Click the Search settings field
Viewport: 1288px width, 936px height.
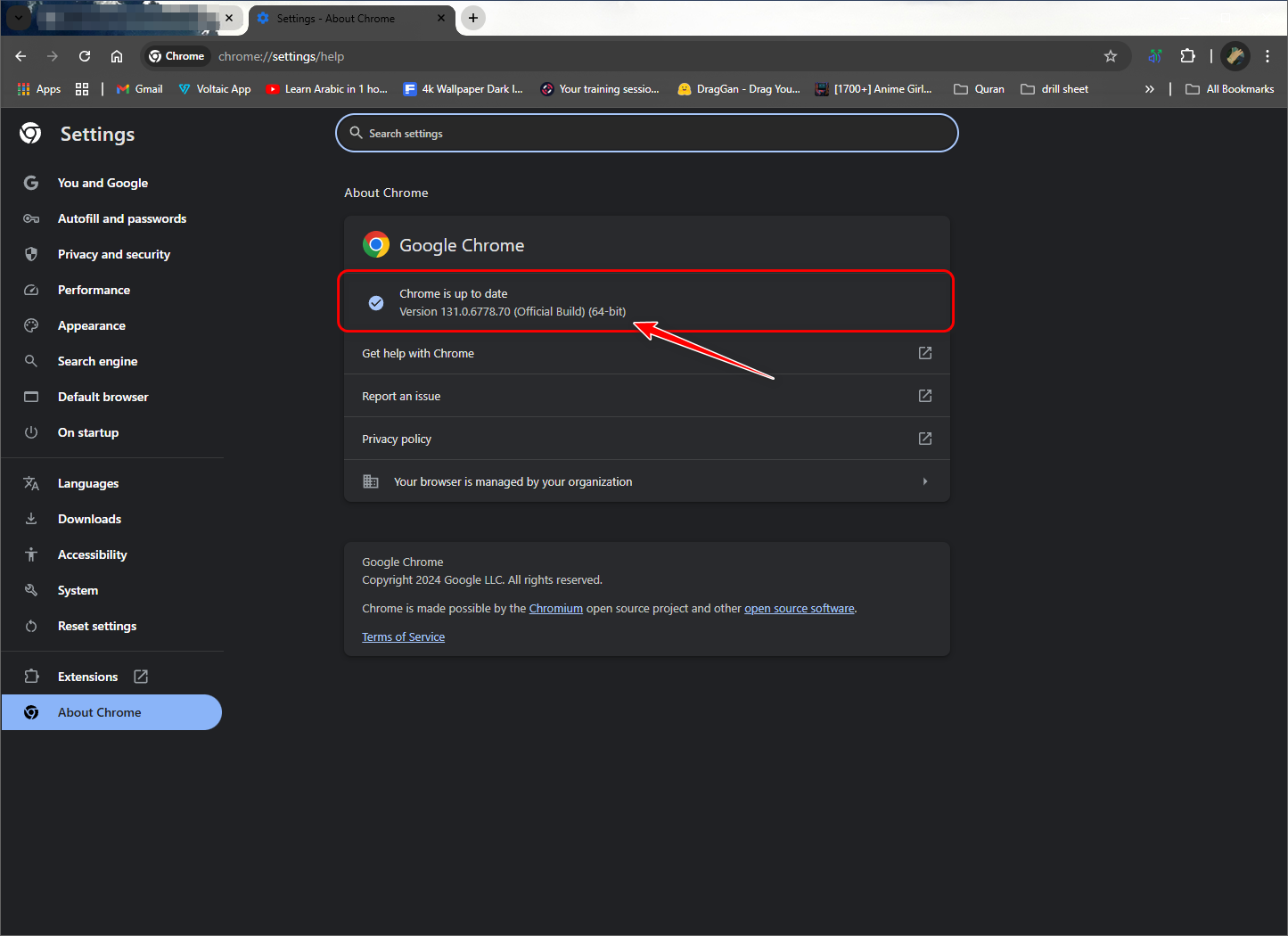tap(647, 133)
